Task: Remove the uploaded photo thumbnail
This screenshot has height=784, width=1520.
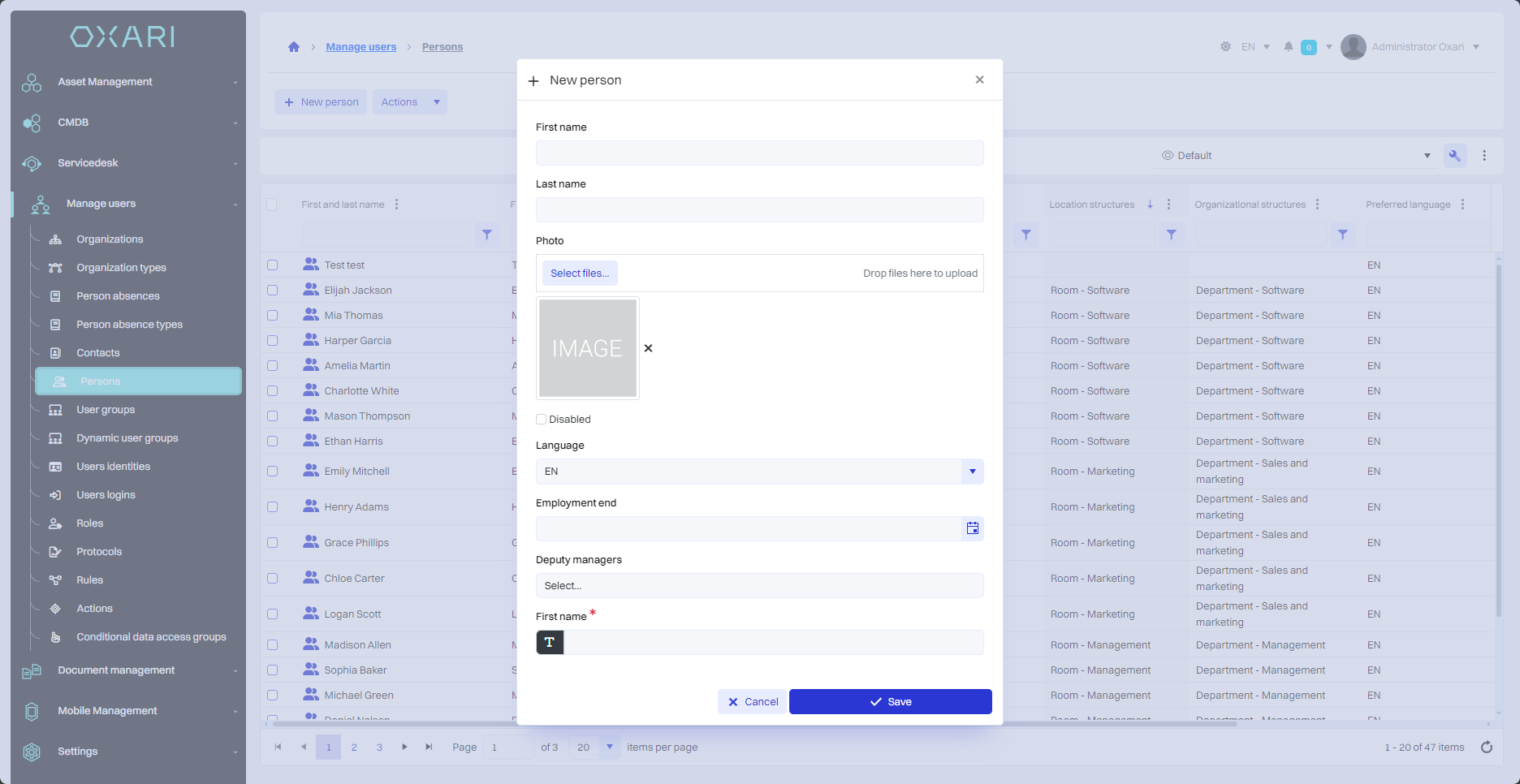Action: click(x=648, y=348)
